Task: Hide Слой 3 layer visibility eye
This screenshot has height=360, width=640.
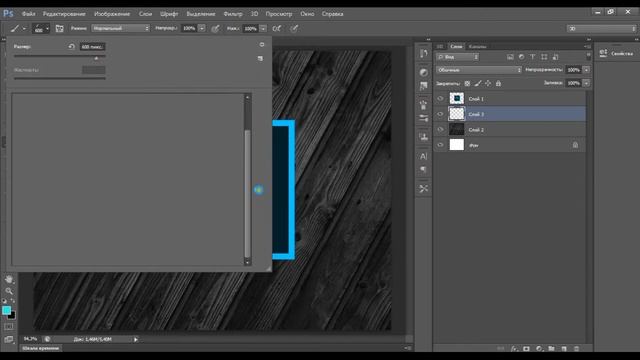Action: pyautogui.click(x=440, y=114)
